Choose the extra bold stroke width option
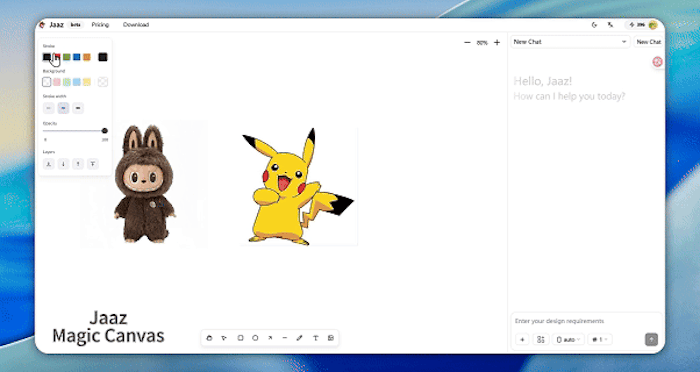 tap(78, 108)
